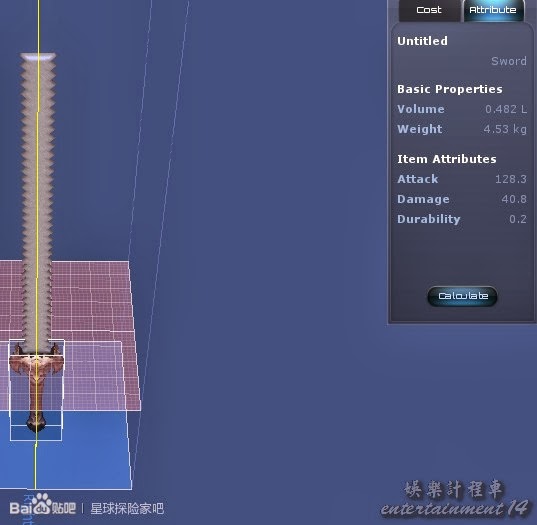Click the Item Attributes heading
This screenshot has height=525, width=537.
point(447,159)
